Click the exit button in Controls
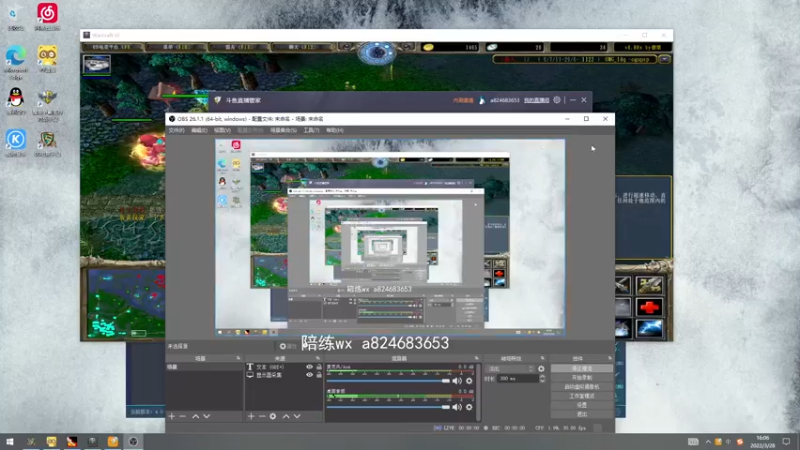Screen dimensions: 800x450 tap(582, 414)
